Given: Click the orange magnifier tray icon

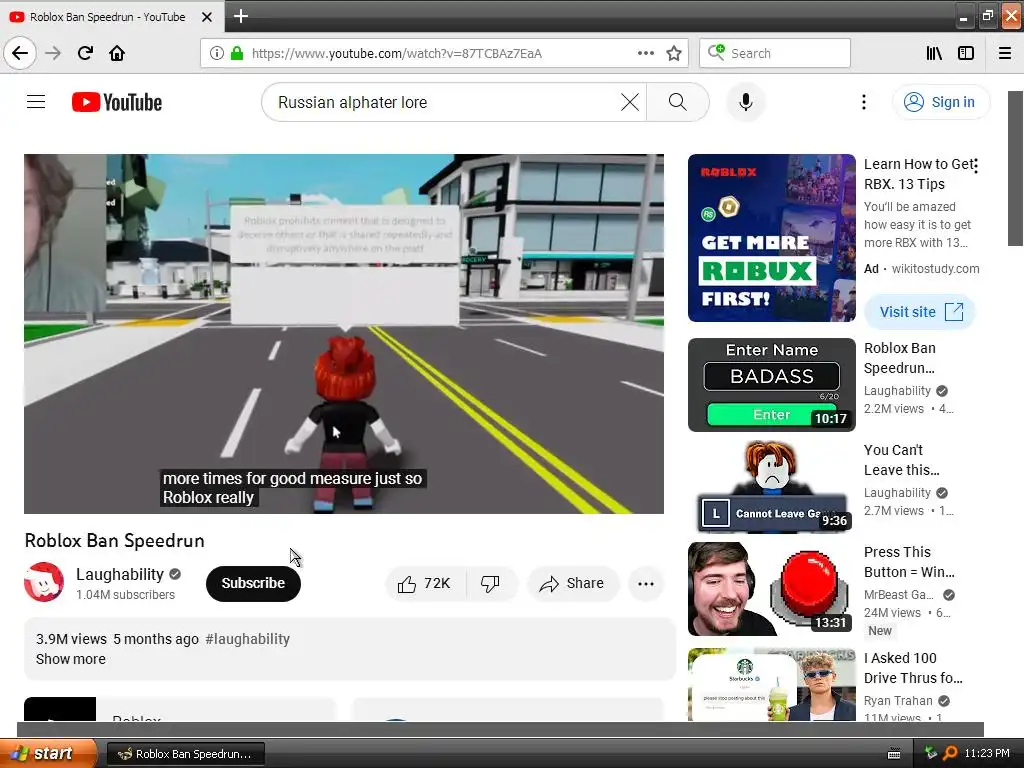Looking at the screenshot, I should coord(950,753).
